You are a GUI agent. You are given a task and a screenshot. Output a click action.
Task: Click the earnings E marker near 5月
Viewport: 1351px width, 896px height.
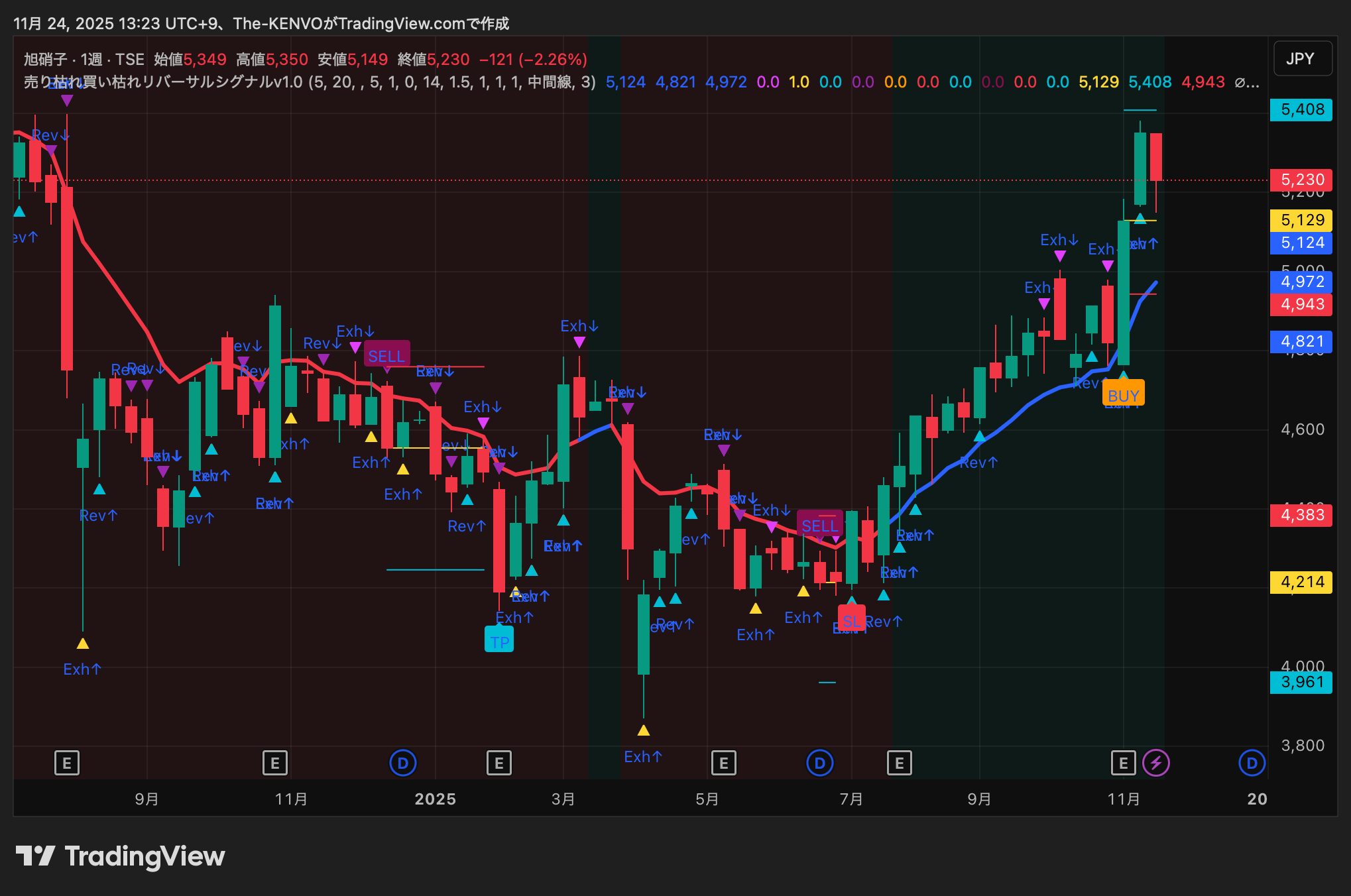723,763
